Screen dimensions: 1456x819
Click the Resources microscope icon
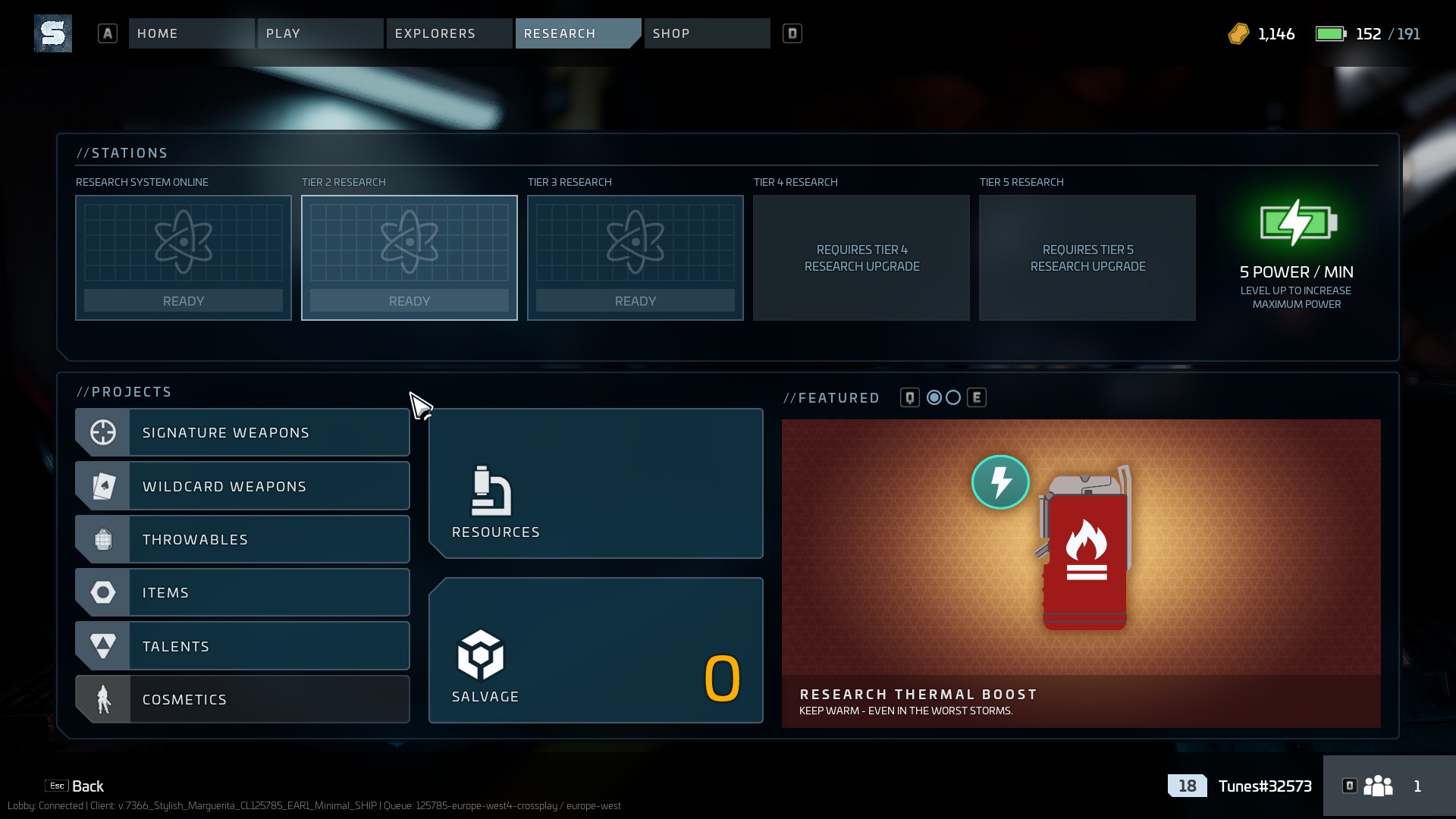pyautogui.click(x=491, y=491)
